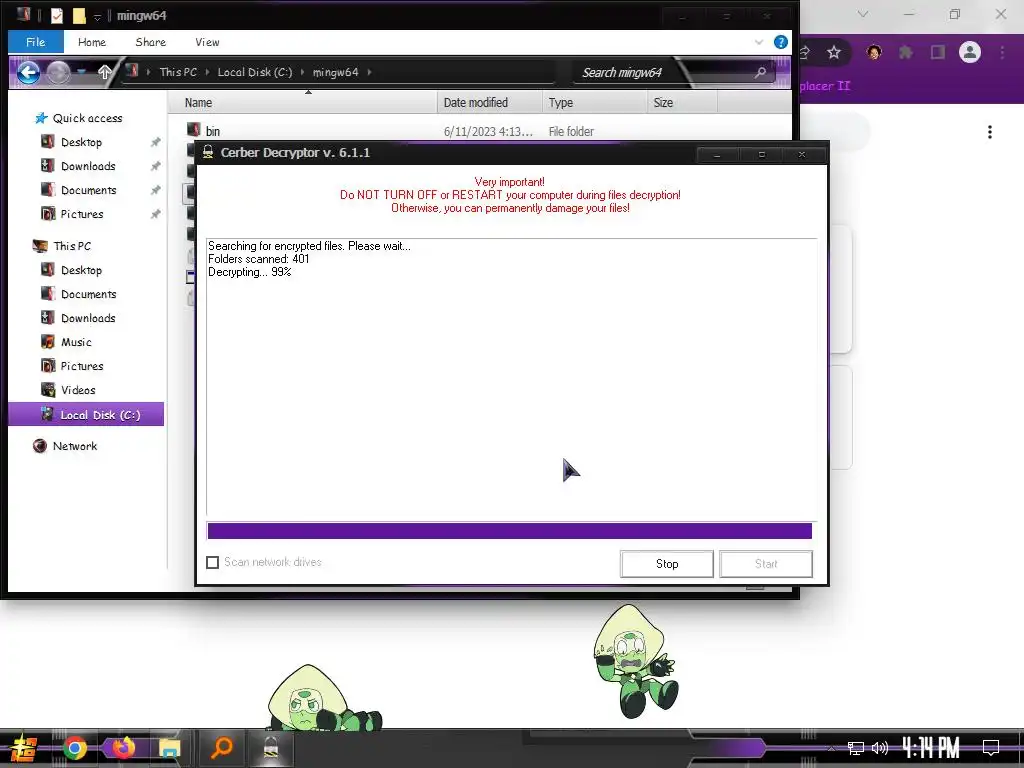Image resolution: width=1024 pixels, height=768 pixels.
Task: Click the search magnifier icon in Explorer
Action: [x=760, y=72]
